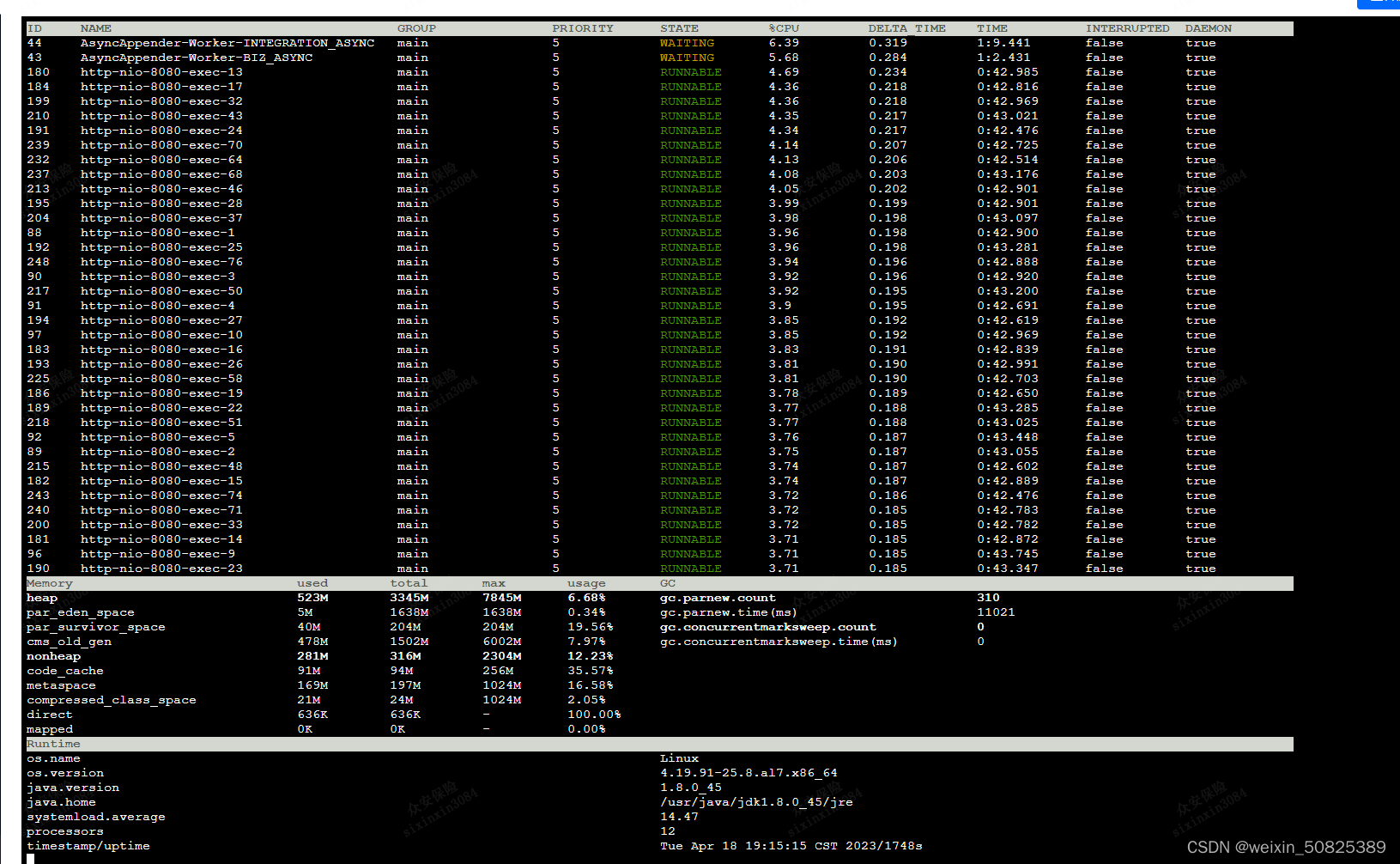The height and width of the screenshot is (864, 1400).
Task: Click par_eden_space memory label
Action: coord(81,612)
